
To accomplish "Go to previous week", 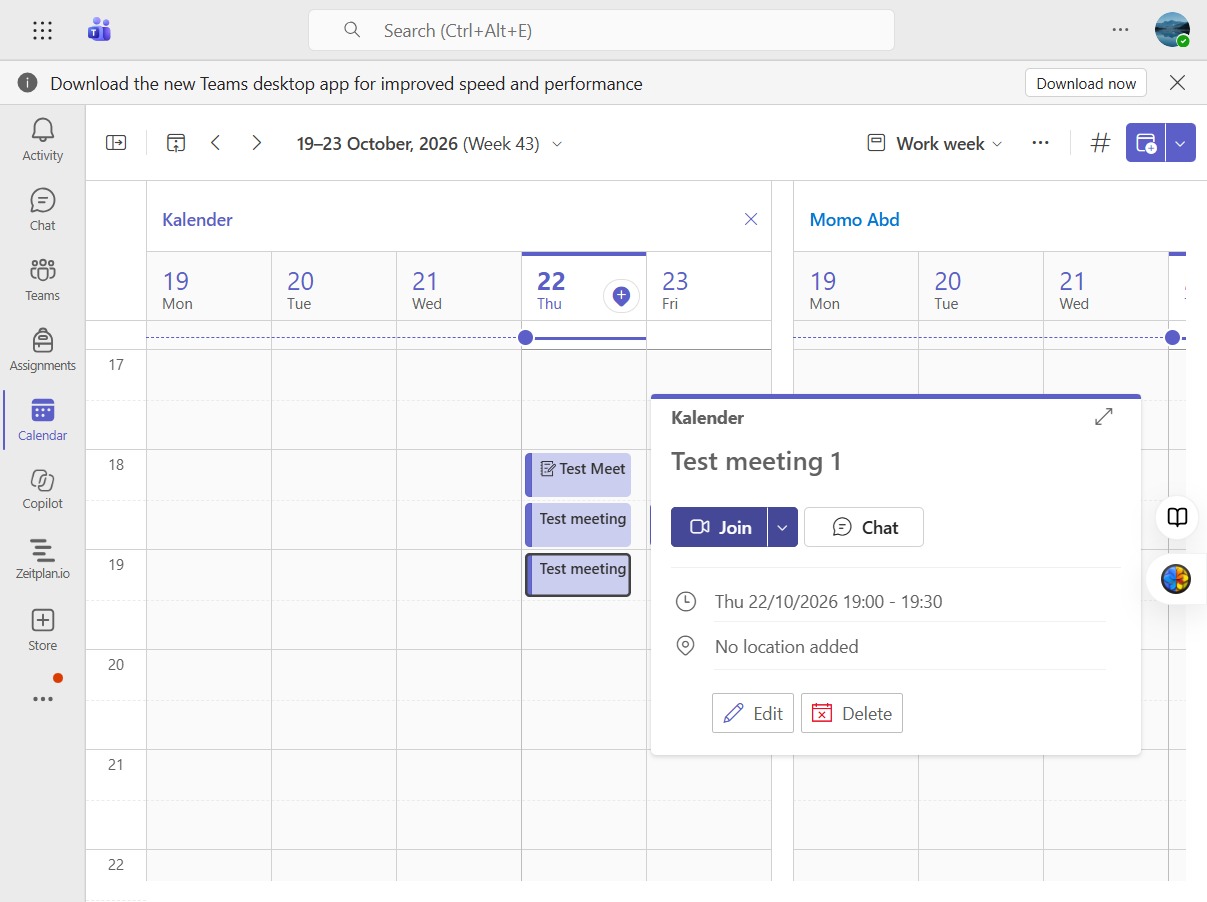I will [216, 143].
